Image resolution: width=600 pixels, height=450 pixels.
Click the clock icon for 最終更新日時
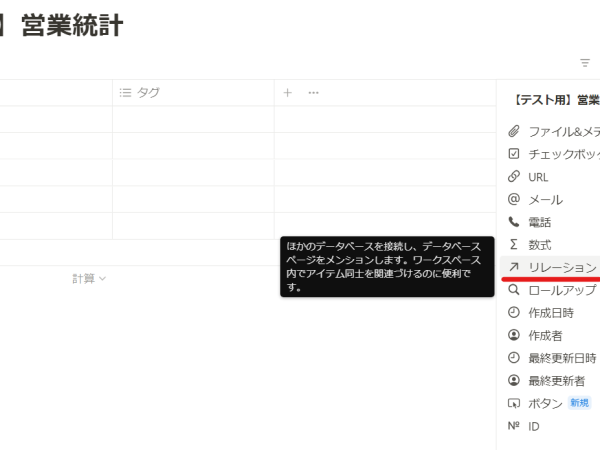pos(514,357)
